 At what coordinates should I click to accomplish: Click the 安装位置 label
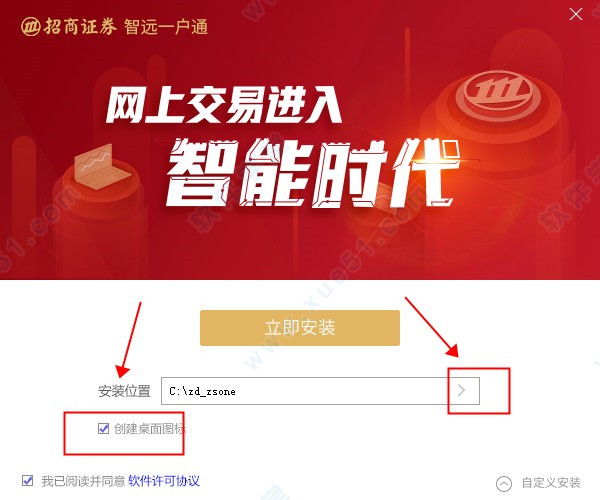(124, 391)
